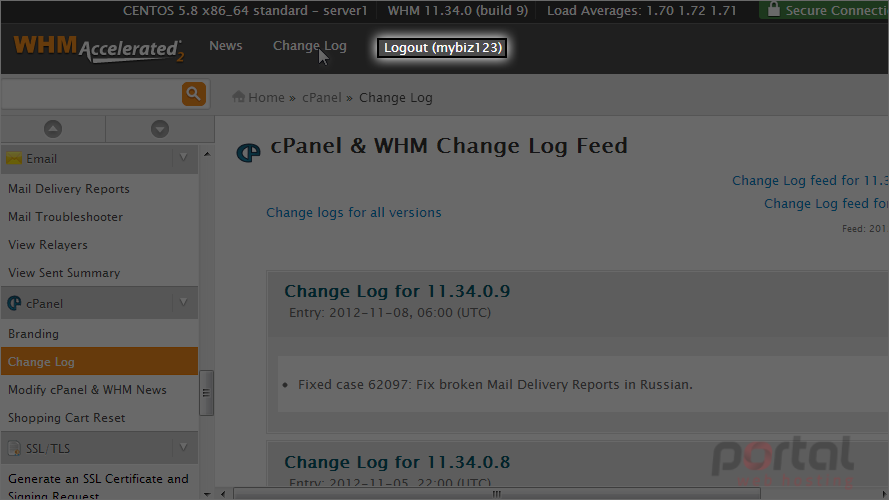This screenshot has height=500, width=889.
Task: Click the orange search magnifier button
Action: 193,94
